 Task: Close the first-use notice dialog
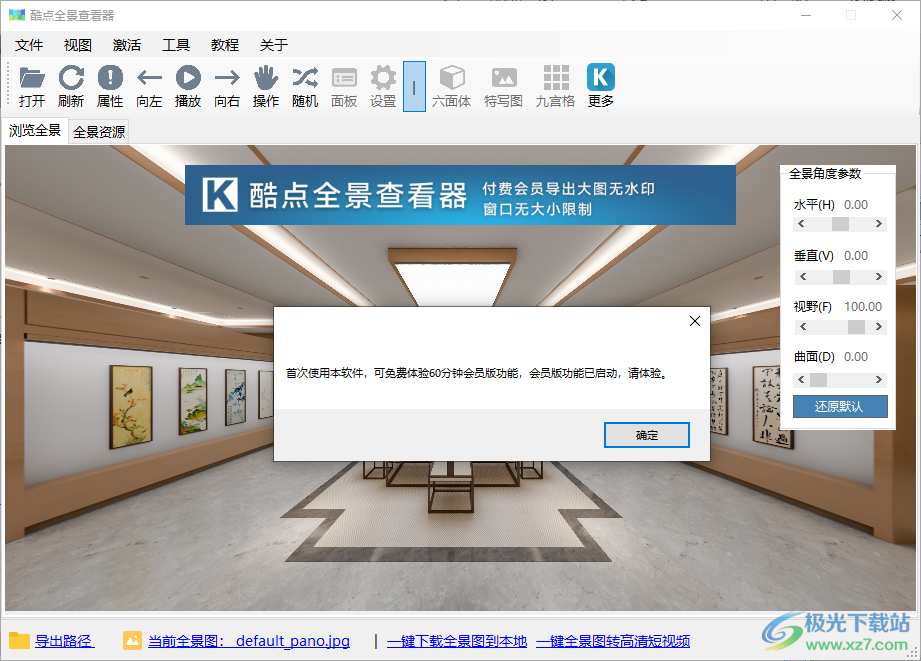pyautogui.click(x=695, y=321)
